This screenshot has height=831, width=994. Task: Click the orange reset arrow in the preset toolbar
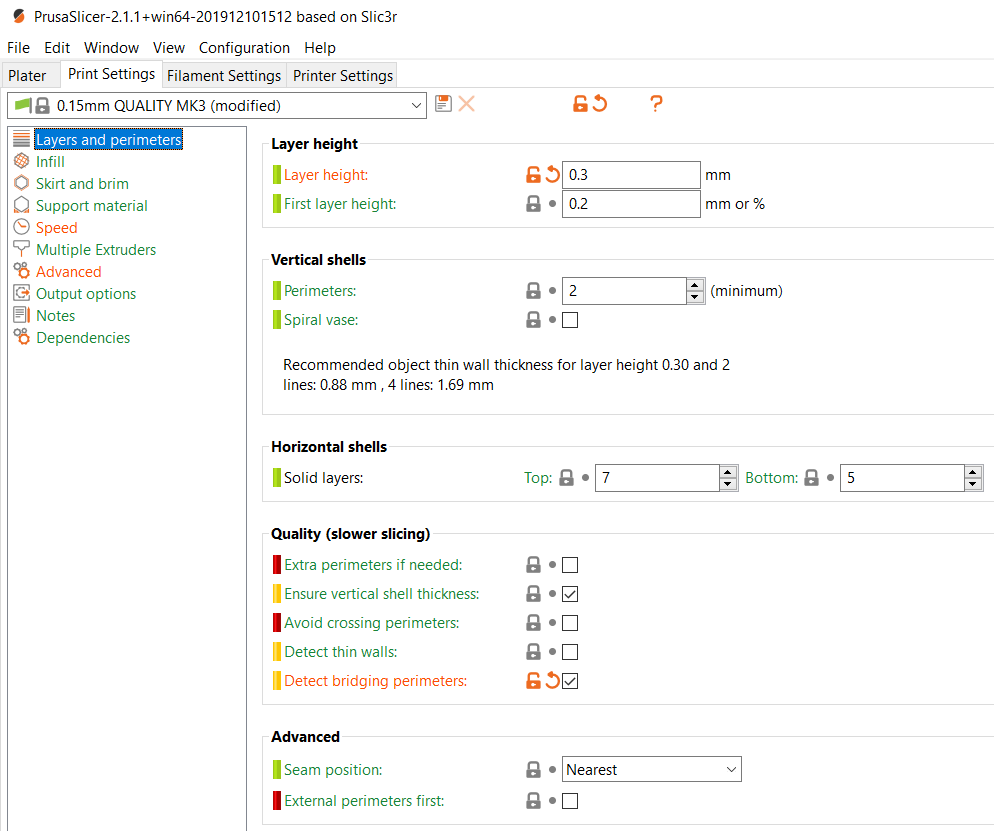coord(600,104)
